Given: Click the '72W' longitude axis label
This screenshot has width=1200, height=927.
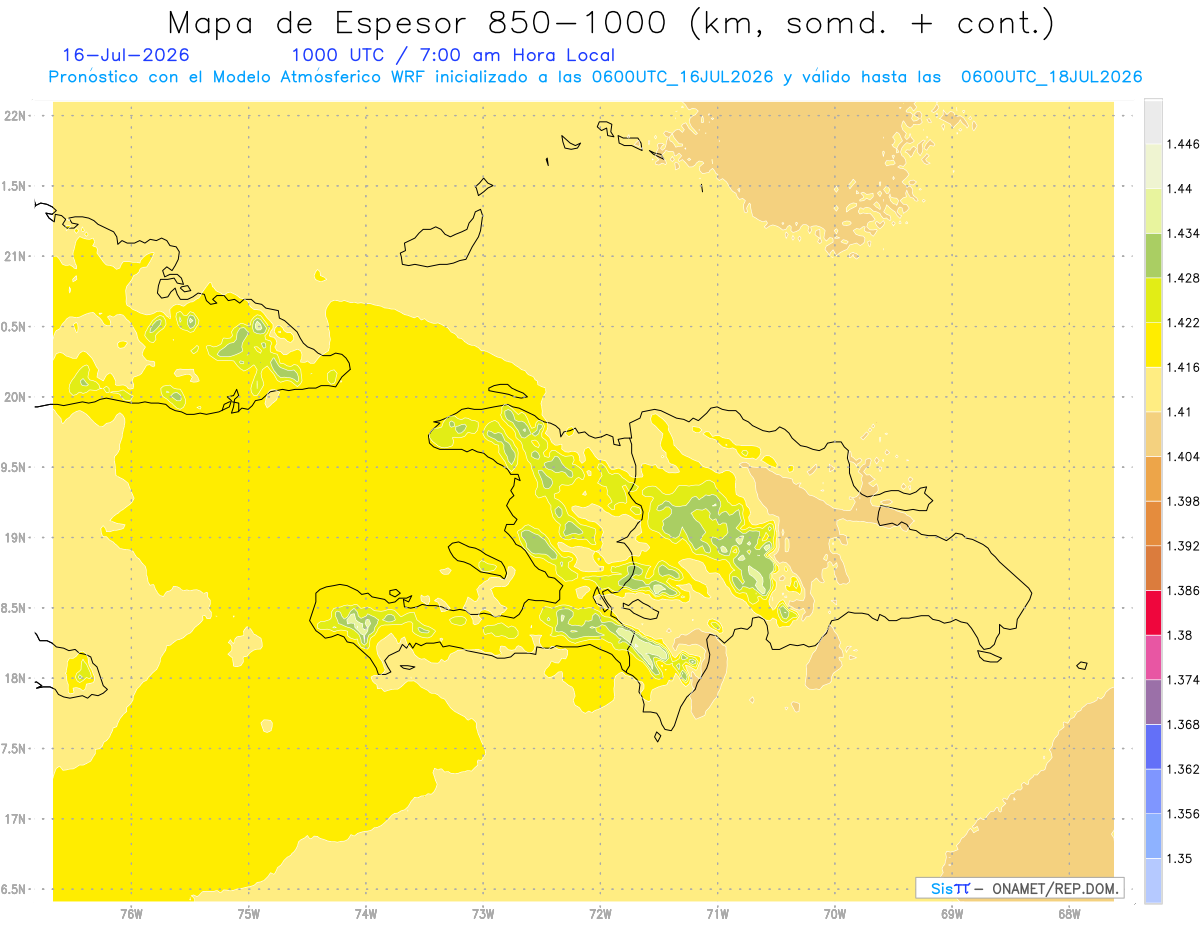Looking at the screenshot, I should click(x=600, y=913).
